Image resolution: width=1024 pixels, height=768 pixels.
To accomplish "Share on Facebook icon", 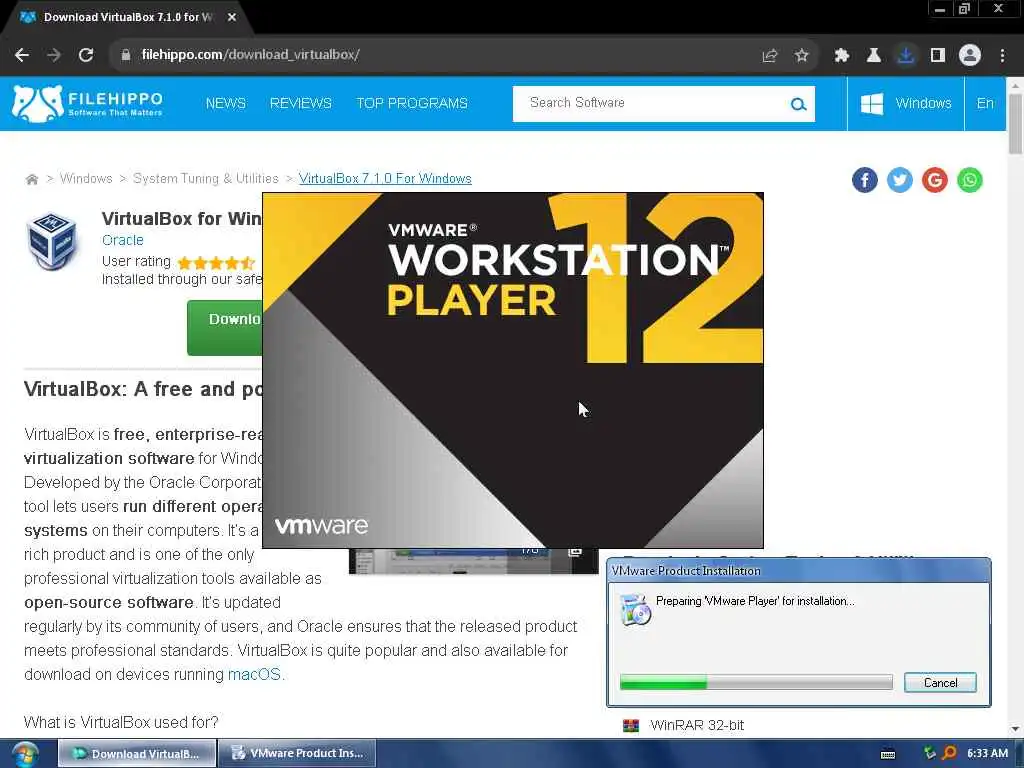I will 865,180.
